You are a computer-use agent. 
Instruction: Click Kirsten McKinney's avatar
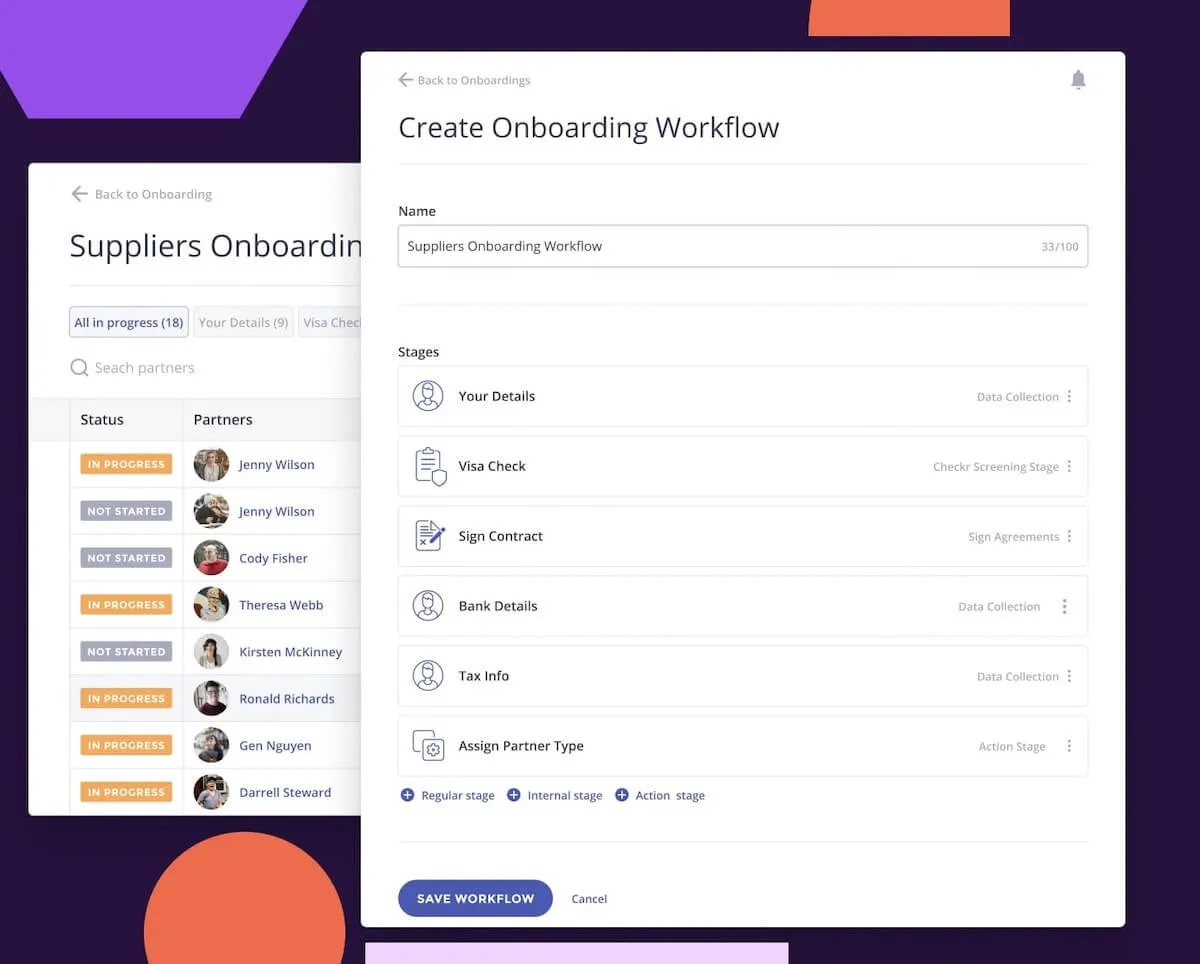pos(211,652)
